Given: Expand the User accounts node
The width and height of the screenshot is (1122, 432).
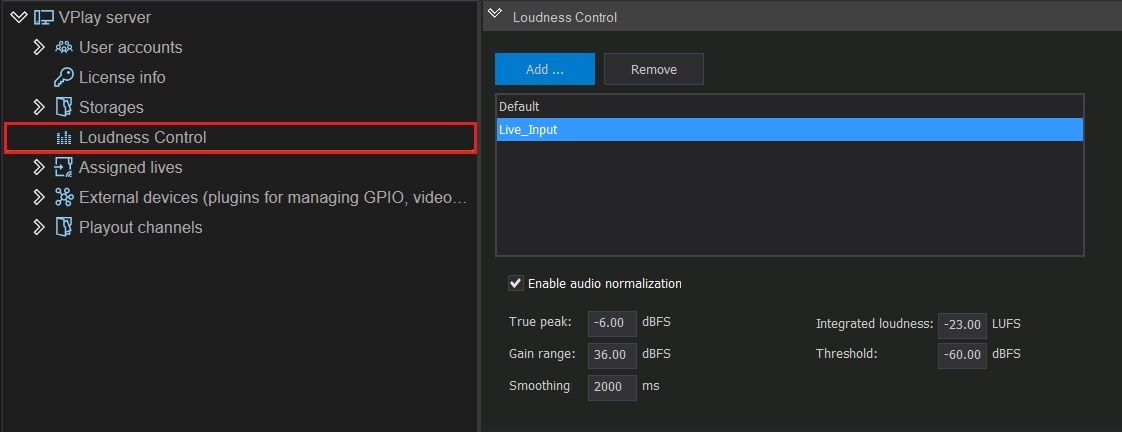Looking at the screenshot, I should coord(39,47).
